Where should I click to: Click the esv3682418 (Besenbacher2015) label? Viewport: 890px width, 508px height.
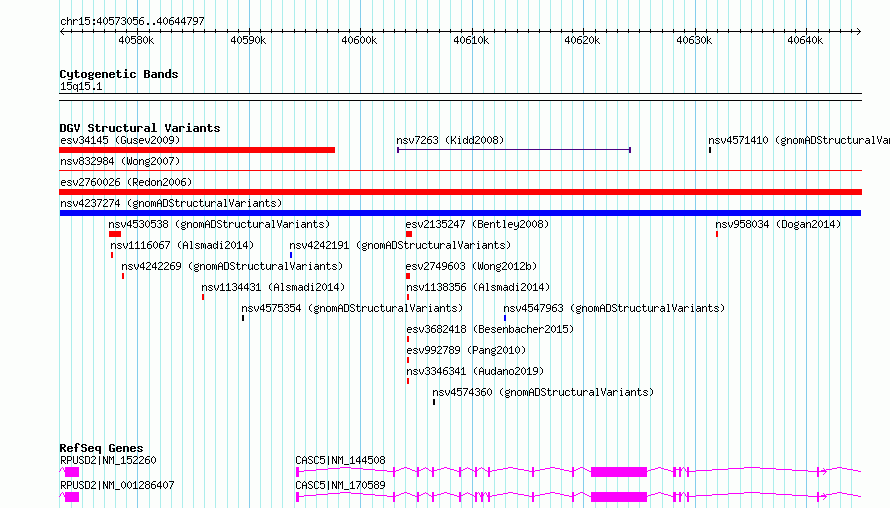pyautogui.click(x=490, y=329)
